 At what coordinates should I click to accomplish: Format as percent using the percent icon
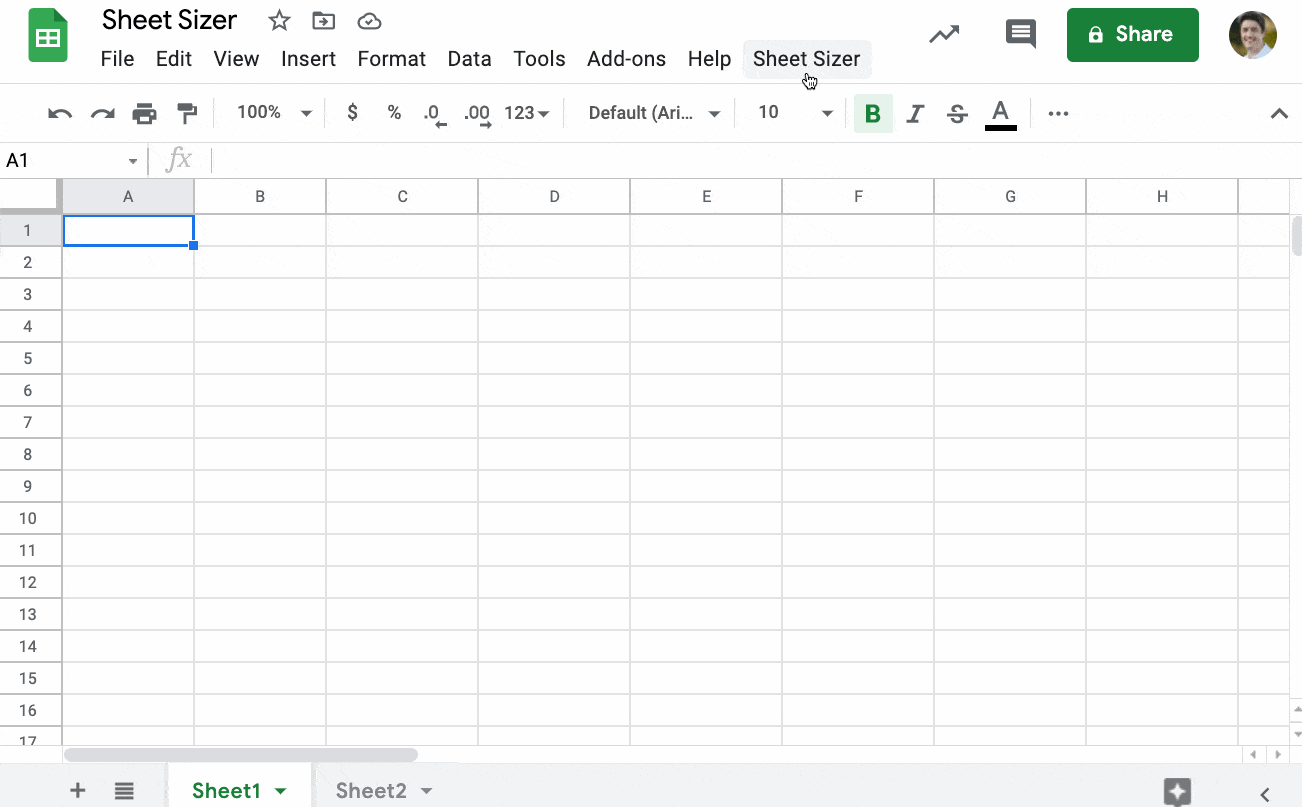point(394,112)
